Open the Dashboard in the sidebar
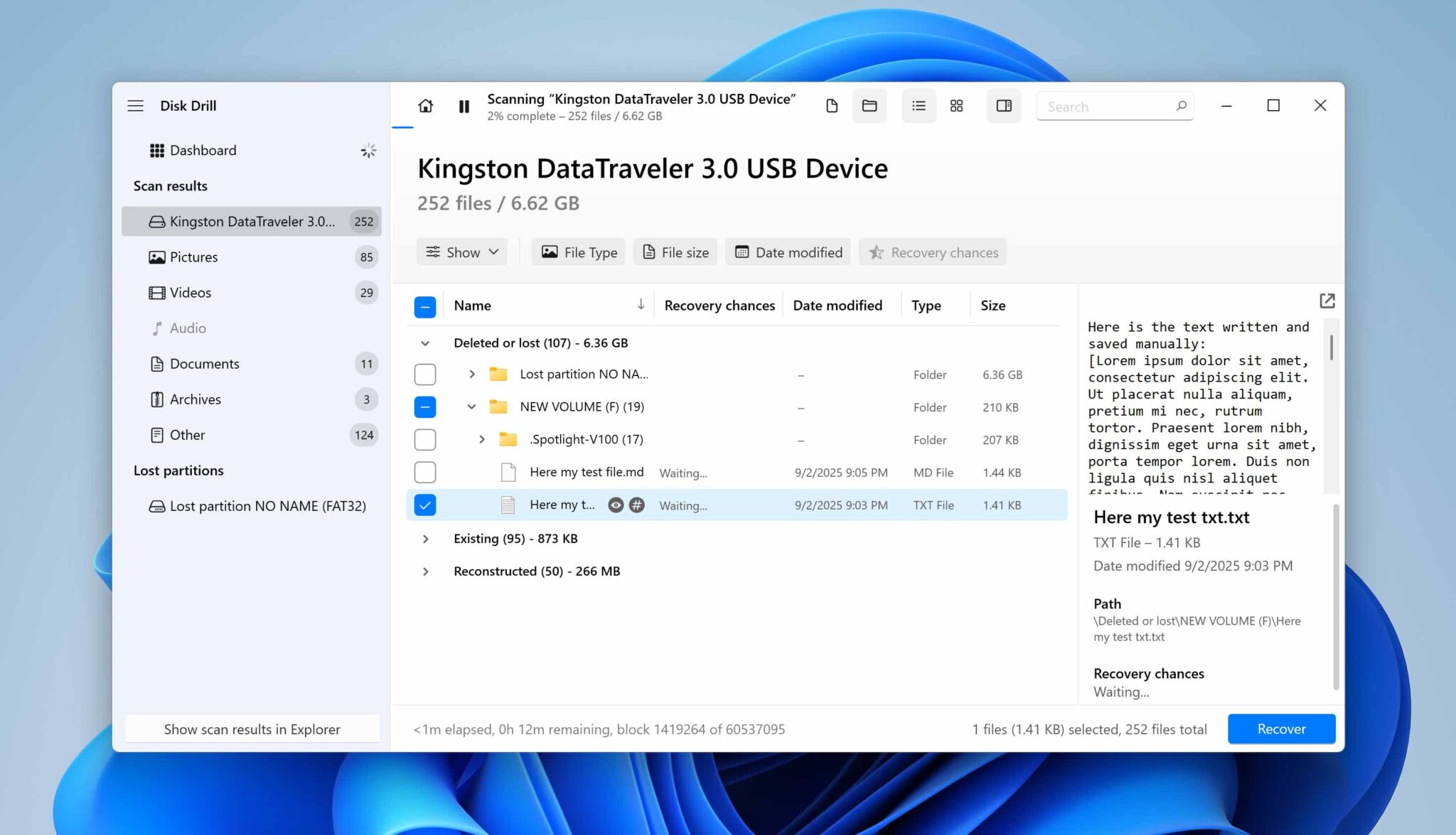This screenshot has height=835, width=1456. (x=203, y=150)
